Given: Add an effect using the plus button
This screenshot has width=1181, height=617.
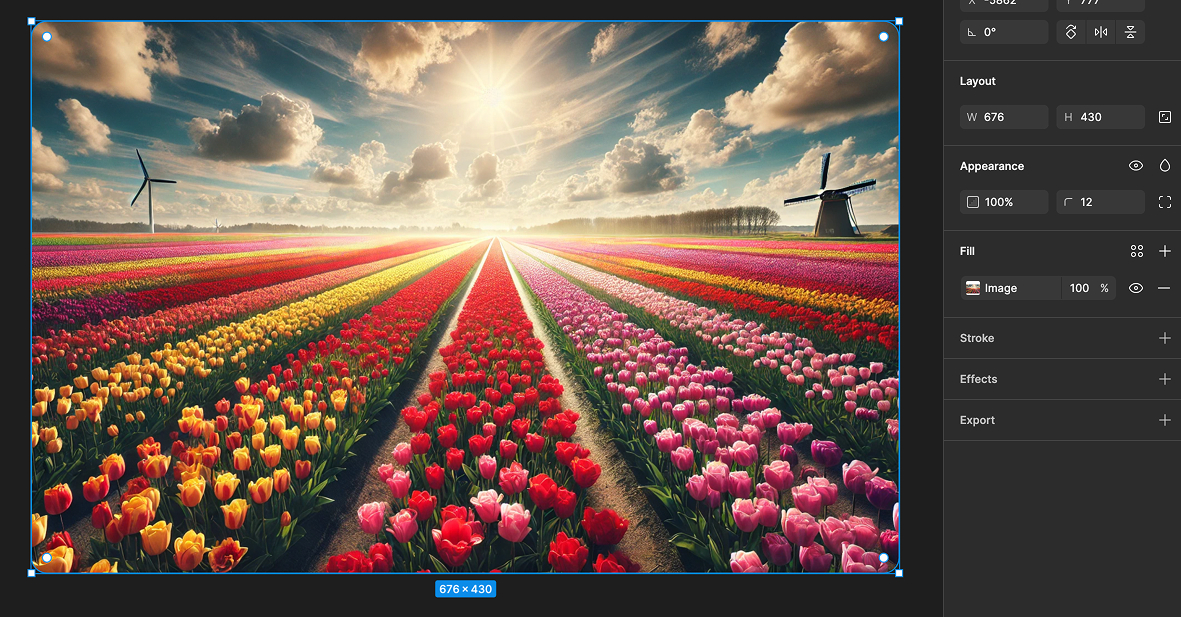Looking at the screenshot, I should [x=1165, y=379].
